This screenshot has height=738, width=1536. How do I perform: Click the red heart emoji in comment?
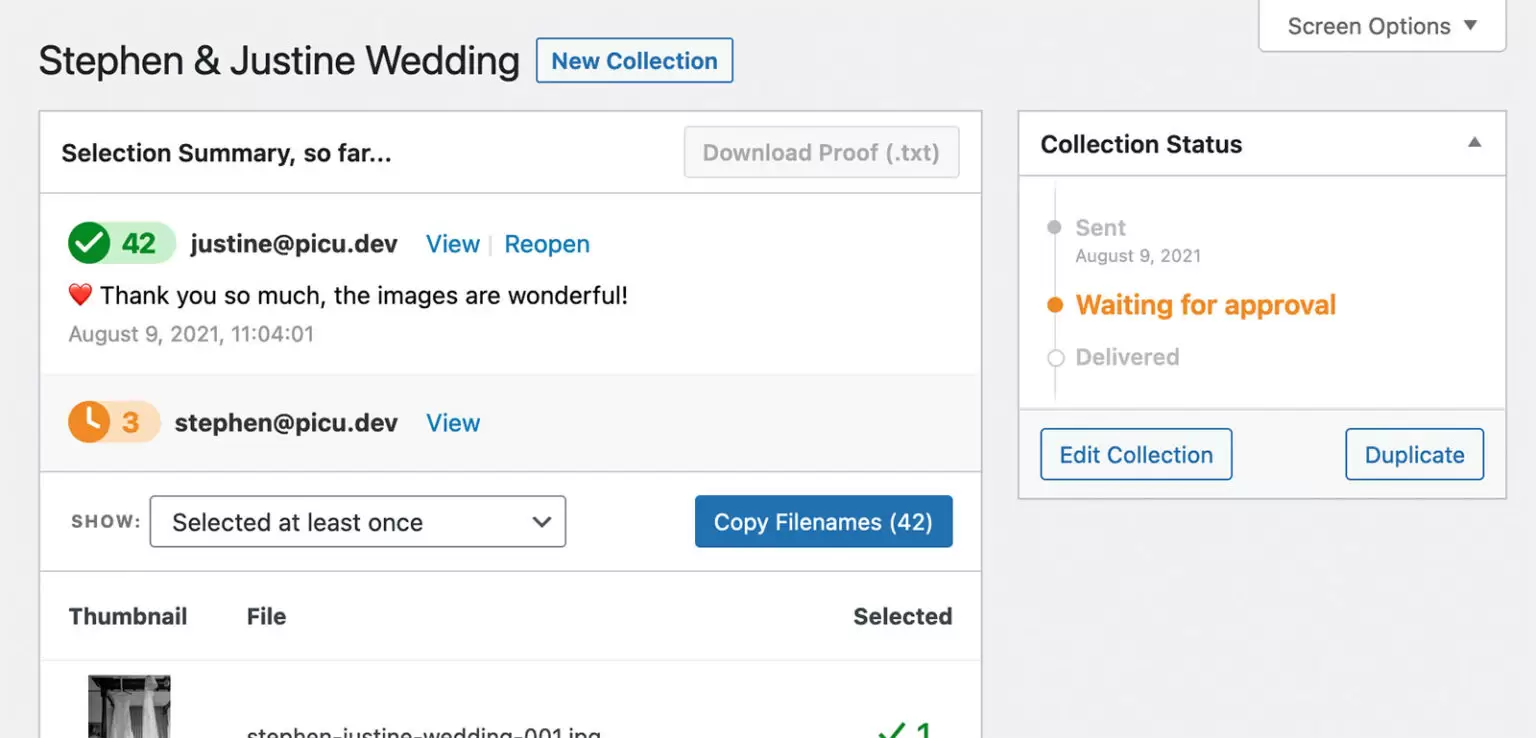[x=80, y=295]
